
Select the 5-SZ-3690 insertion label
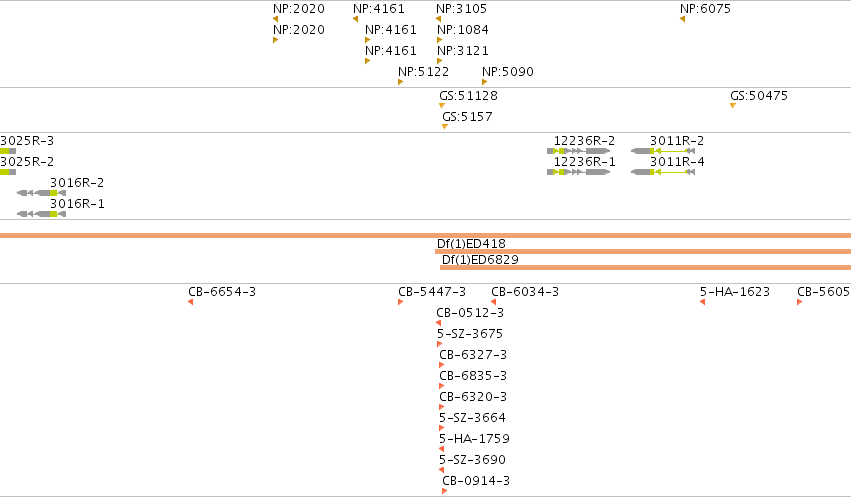pyautogui.click(x=472, y=460)
